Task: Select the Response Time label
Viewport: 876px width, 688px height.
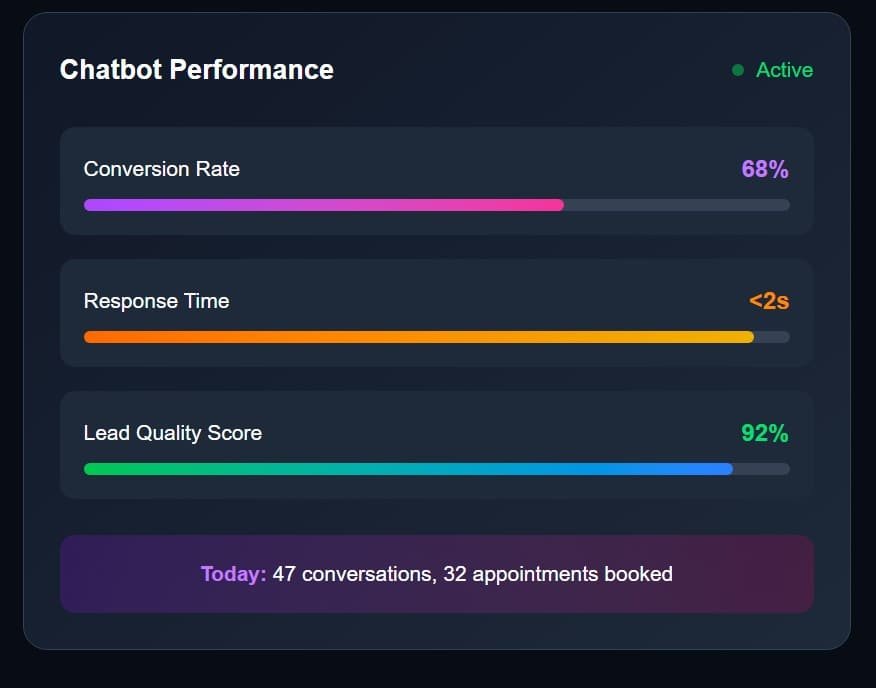Action: pyautogui.click(x=156, y=300)
